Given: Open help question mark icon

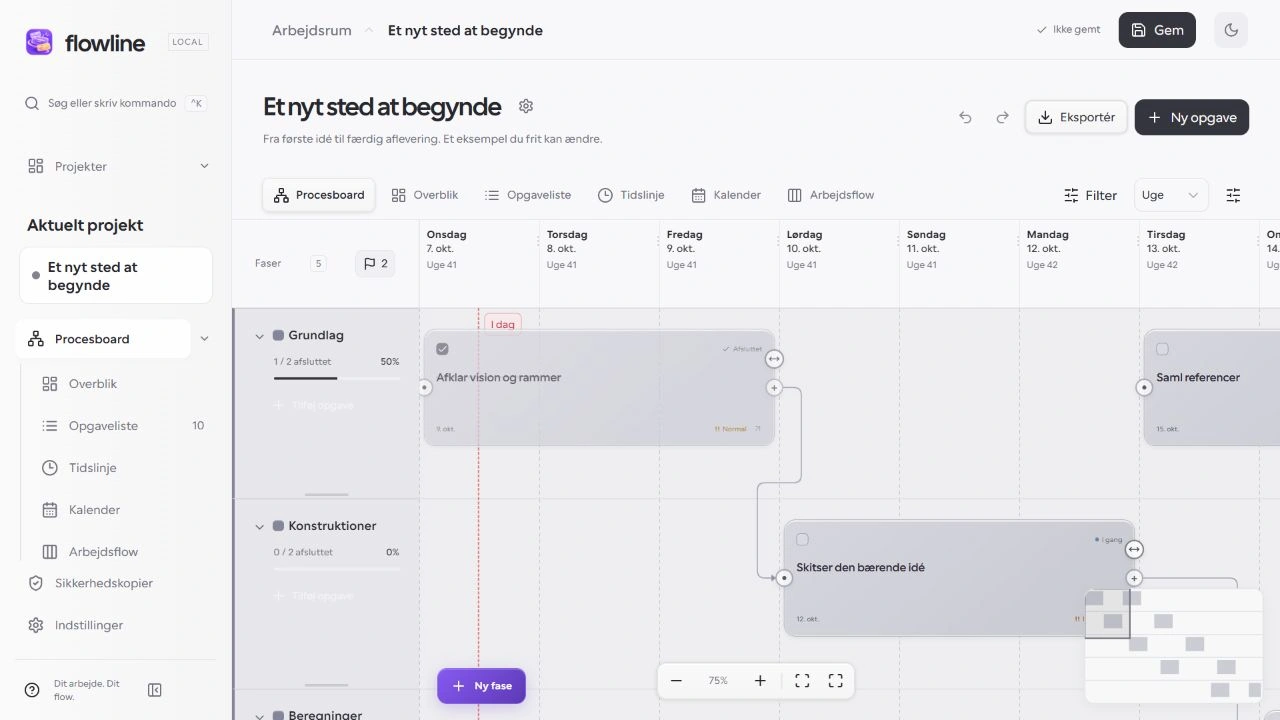Looking at the screenshot, I should pos(32,690).
